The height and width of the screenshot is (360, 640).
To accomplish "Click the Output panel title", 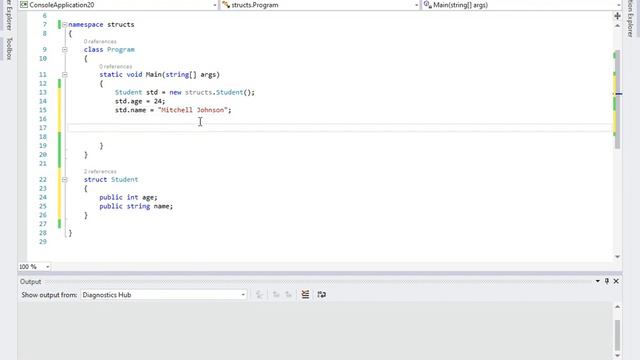I will [x=31, y=282].
